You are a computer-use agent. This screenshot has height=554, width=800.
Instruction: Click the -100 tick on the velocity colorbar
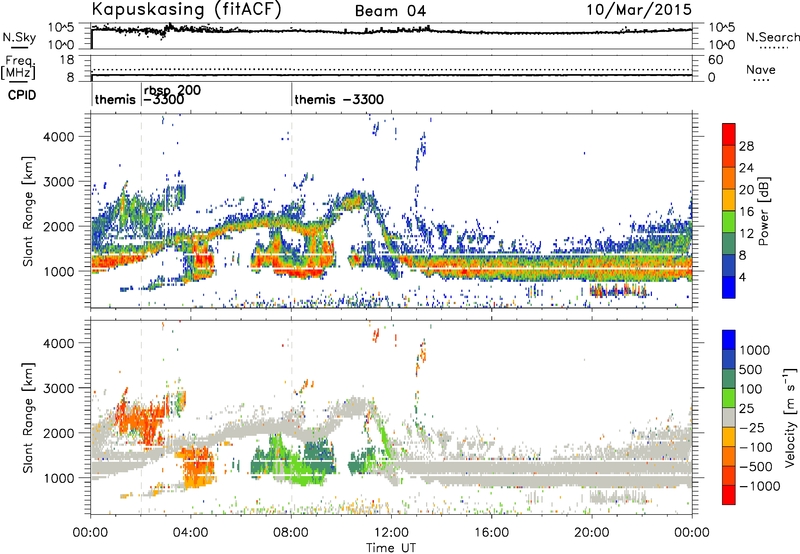coord(755,447)
